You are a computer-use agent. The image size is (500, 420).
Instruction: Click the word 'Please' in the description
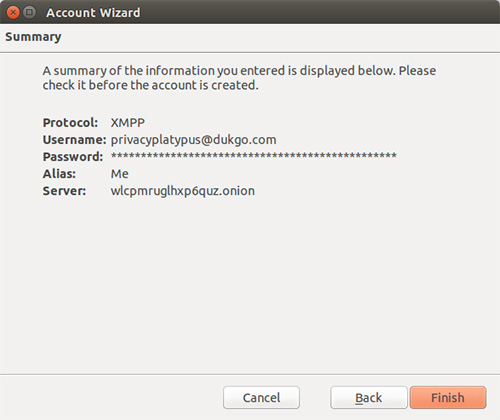(417, 71)
